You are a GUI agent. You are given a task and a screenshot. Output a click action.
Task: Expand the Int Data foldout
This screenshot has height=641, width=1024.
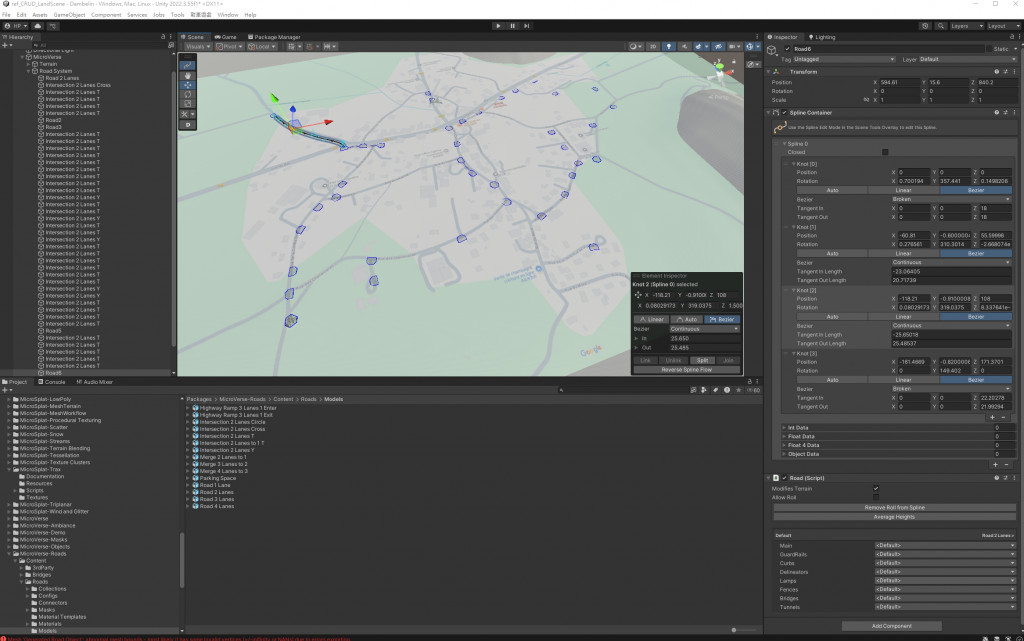[x=784, y=427]
